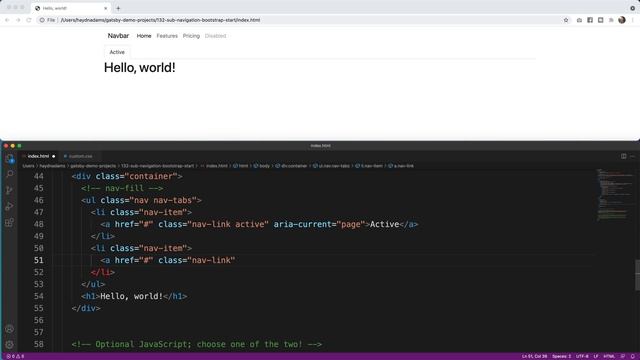Open the html breadcrumb dropdown
Image resolution: width=640 pixels, height=360 pixels.
241,166
